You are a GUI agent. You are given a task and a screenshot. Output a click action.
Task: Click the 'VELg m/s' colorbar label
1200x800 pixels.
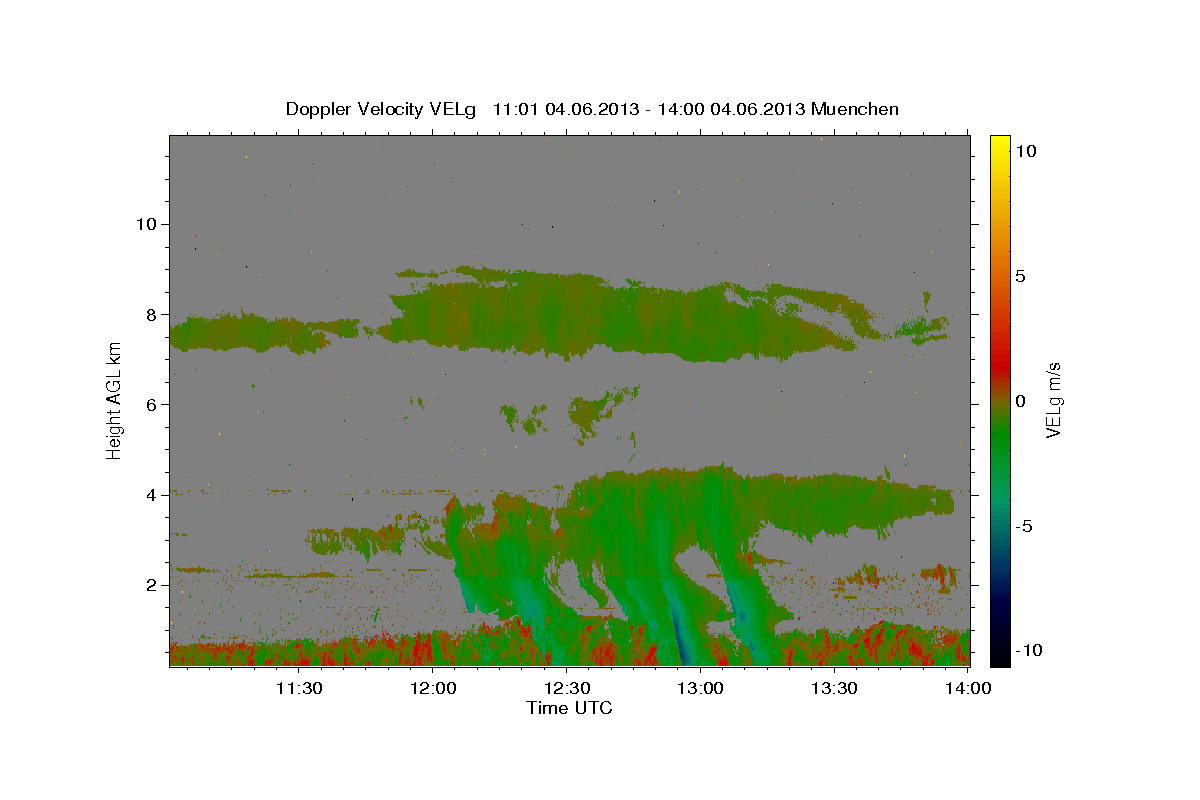pos(1053,401)
